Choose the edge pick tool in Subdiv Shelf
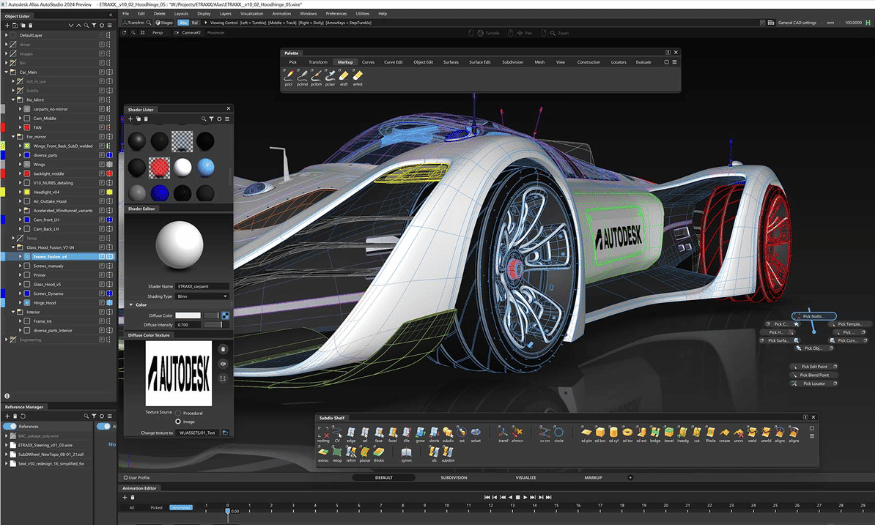The height and width of the screenshot is (525, 875). tap(351, 432)
